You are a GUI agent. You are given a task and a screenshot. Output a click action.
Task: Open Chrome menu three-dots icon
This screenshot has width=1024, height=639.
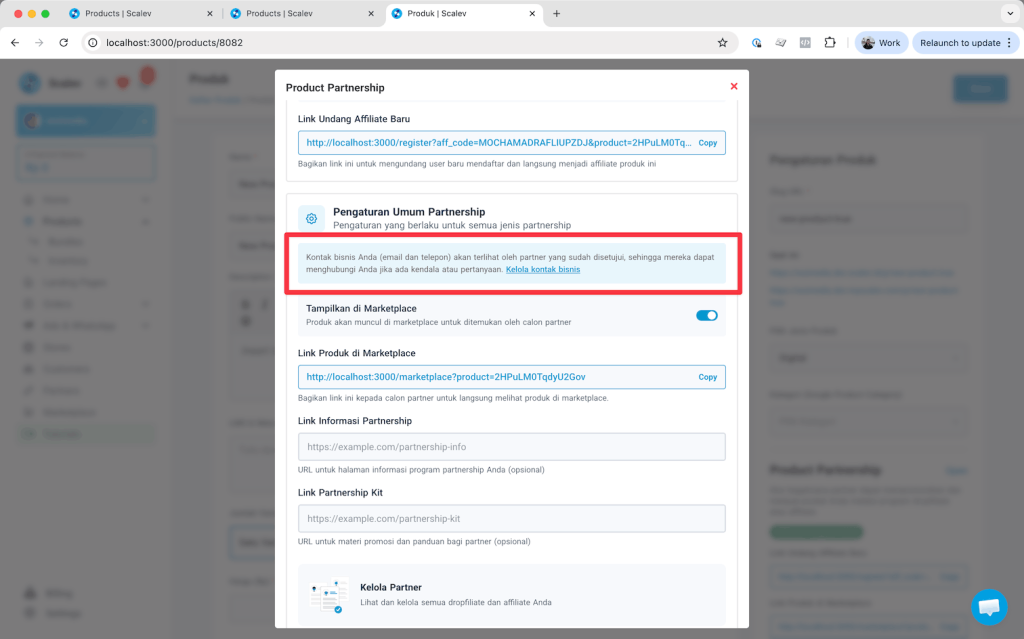[1010, 42]
